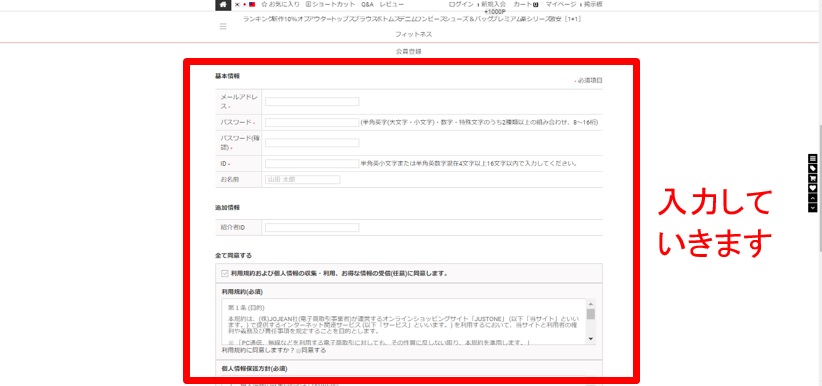Click the 個人情報保護方針(必須) heading
This screenshot has height=386, width=822.
click(254, 369)
